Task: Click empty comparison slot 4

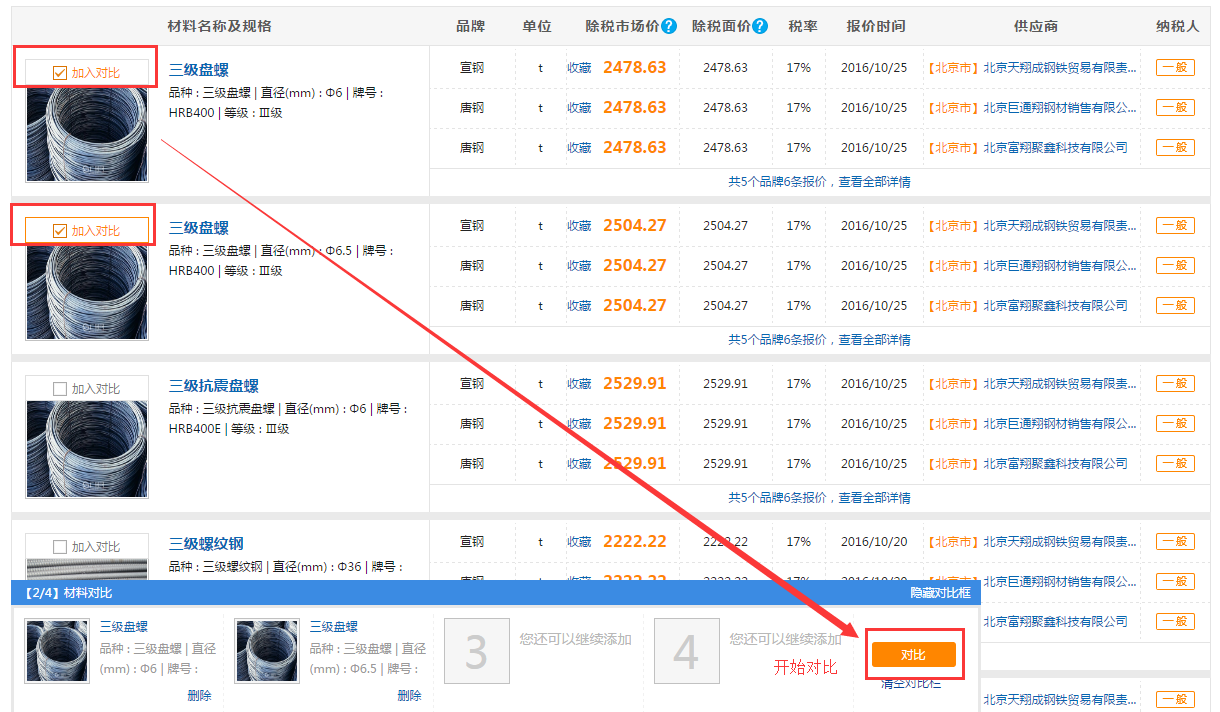Action: coord(686,651)
